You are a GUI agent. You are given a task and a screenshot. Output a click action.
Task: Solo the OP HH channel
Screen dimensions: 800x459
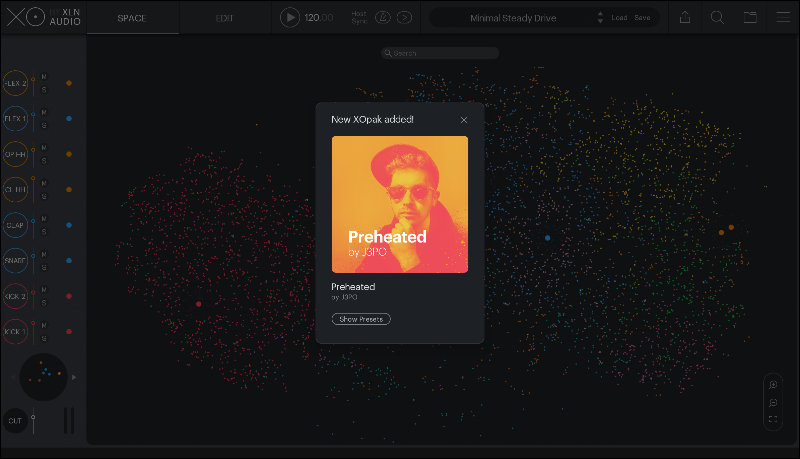point(44,161)
